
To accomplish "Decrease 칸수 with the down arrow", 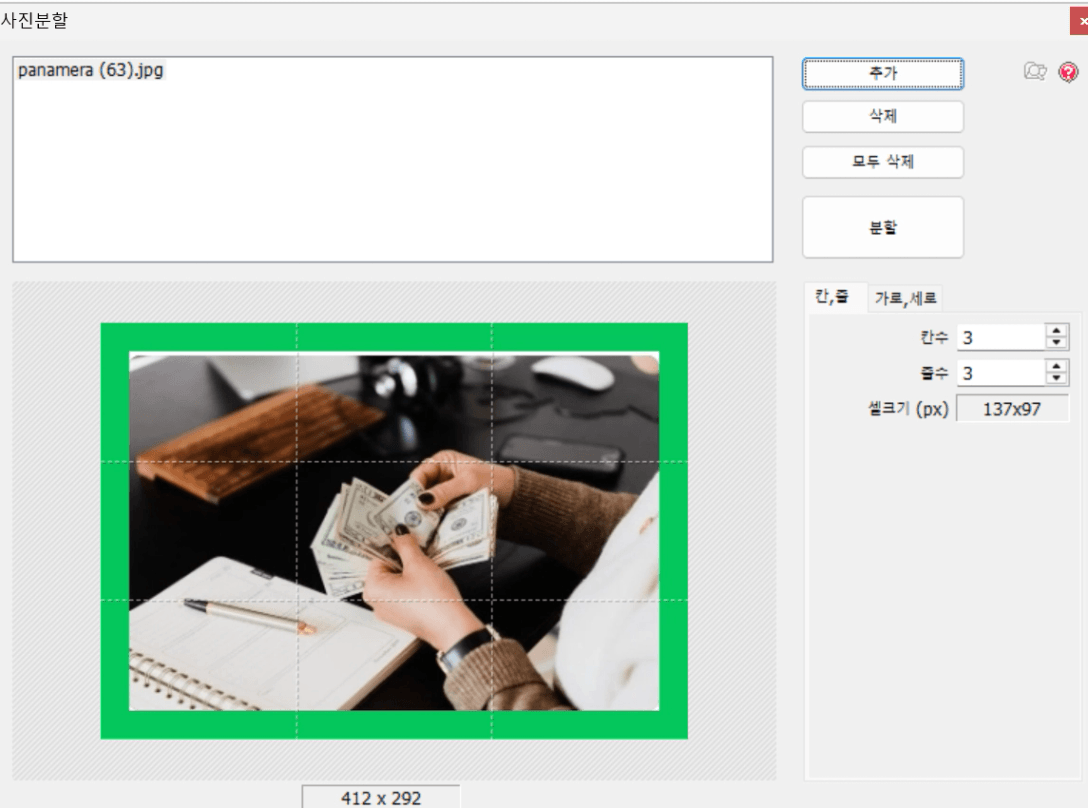I will tap(1056, 343).
